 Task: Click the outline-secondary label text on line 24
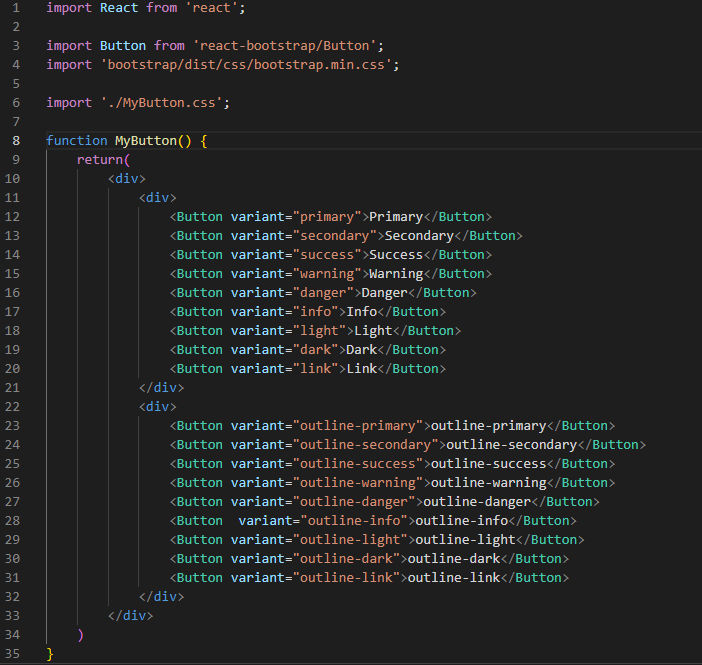pyautogui.click(x=511, y=444)
